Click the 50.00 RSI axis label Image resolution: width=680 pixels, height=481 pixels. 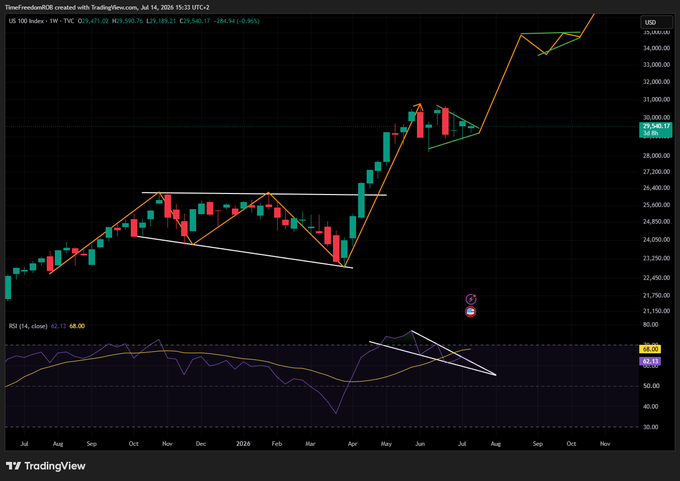click(x=651, y=386)
